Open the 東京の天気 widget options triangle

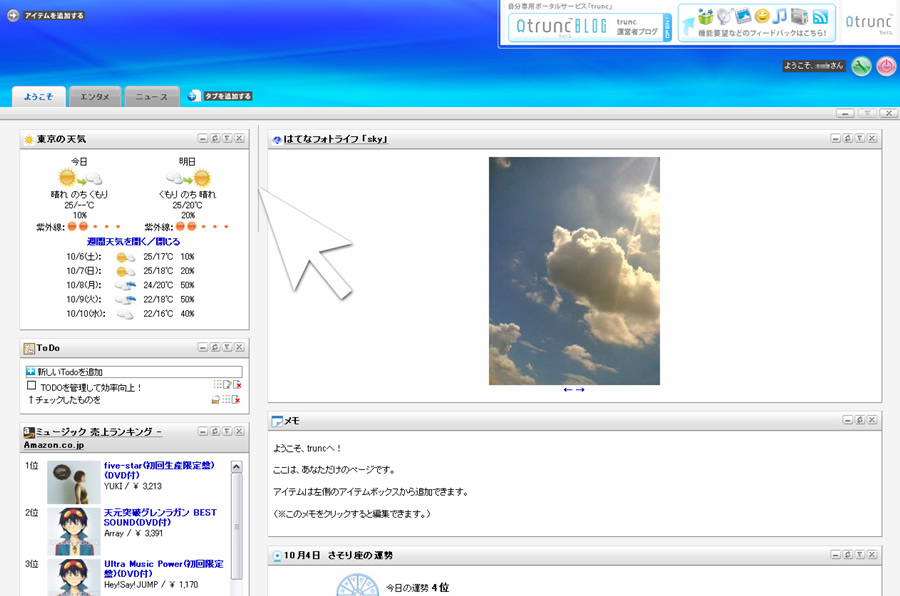tap(227, 138)
